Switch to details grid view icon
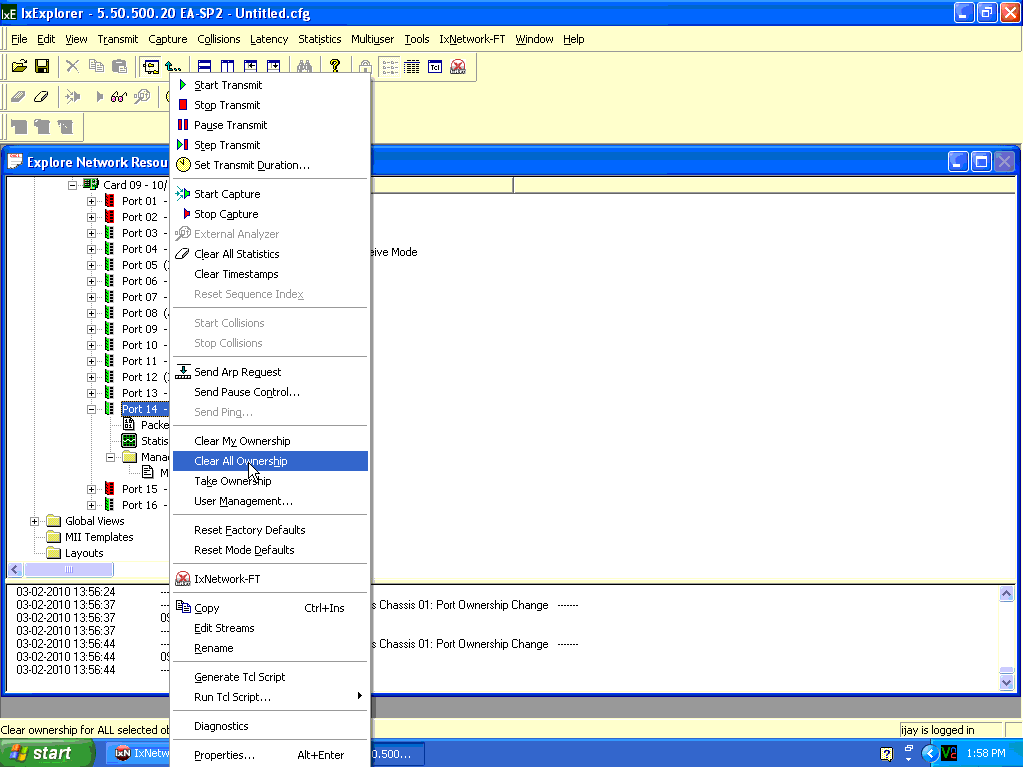 [x=412, y=66]
